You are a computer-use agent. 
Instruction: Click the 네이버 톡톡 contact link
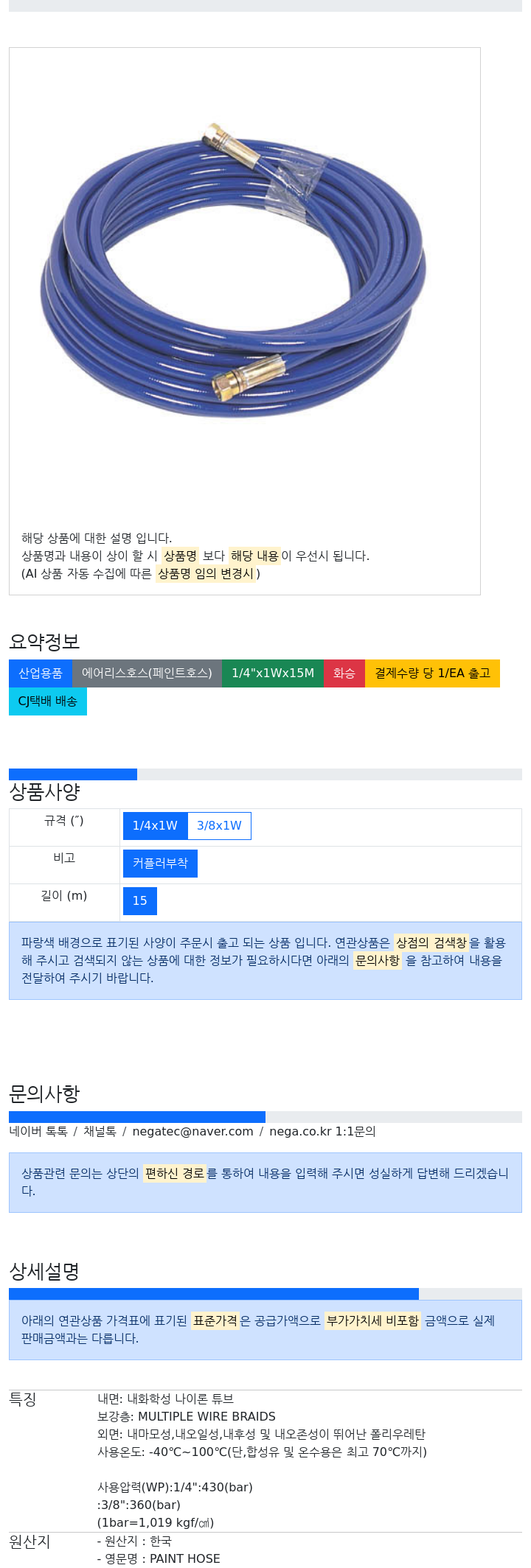[38, 1132]
